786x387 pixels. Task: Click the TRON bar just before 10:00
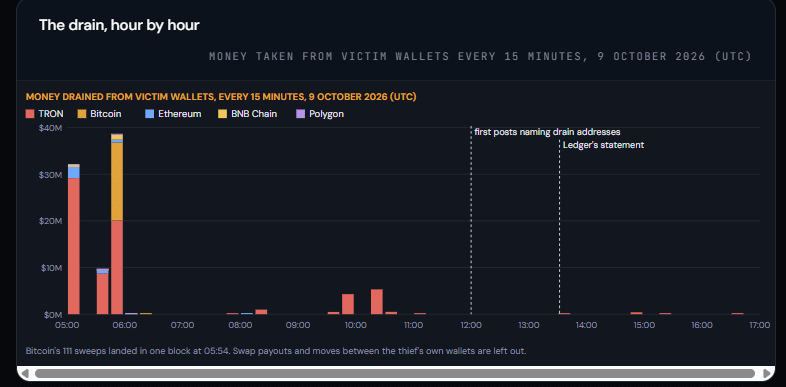pos(348,304)
